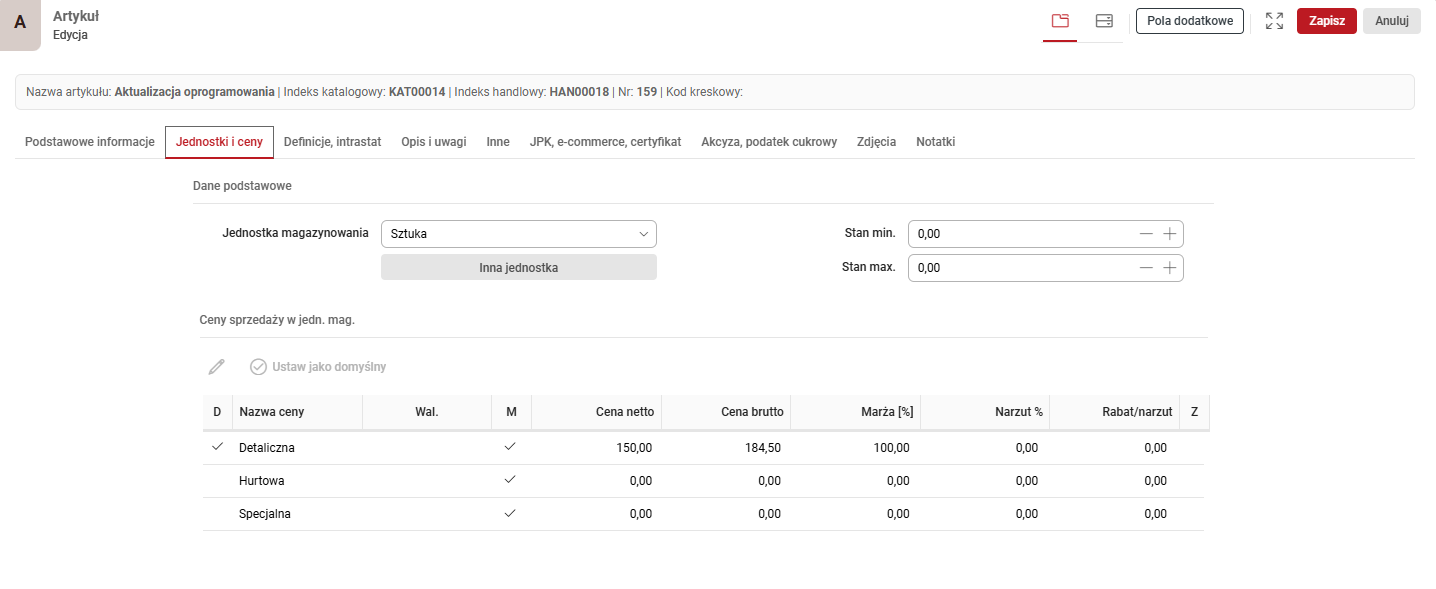Click the Stan max. input field

[1020, 268]
